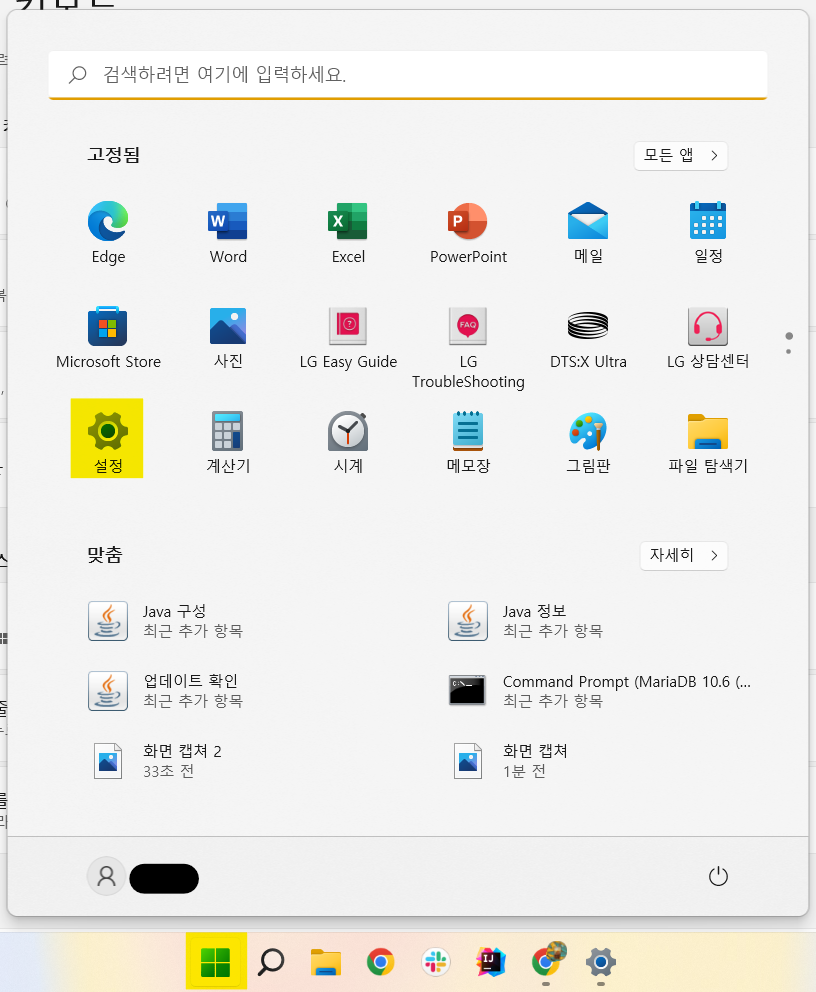Open Slack from the taskbar

pos(436,962)
